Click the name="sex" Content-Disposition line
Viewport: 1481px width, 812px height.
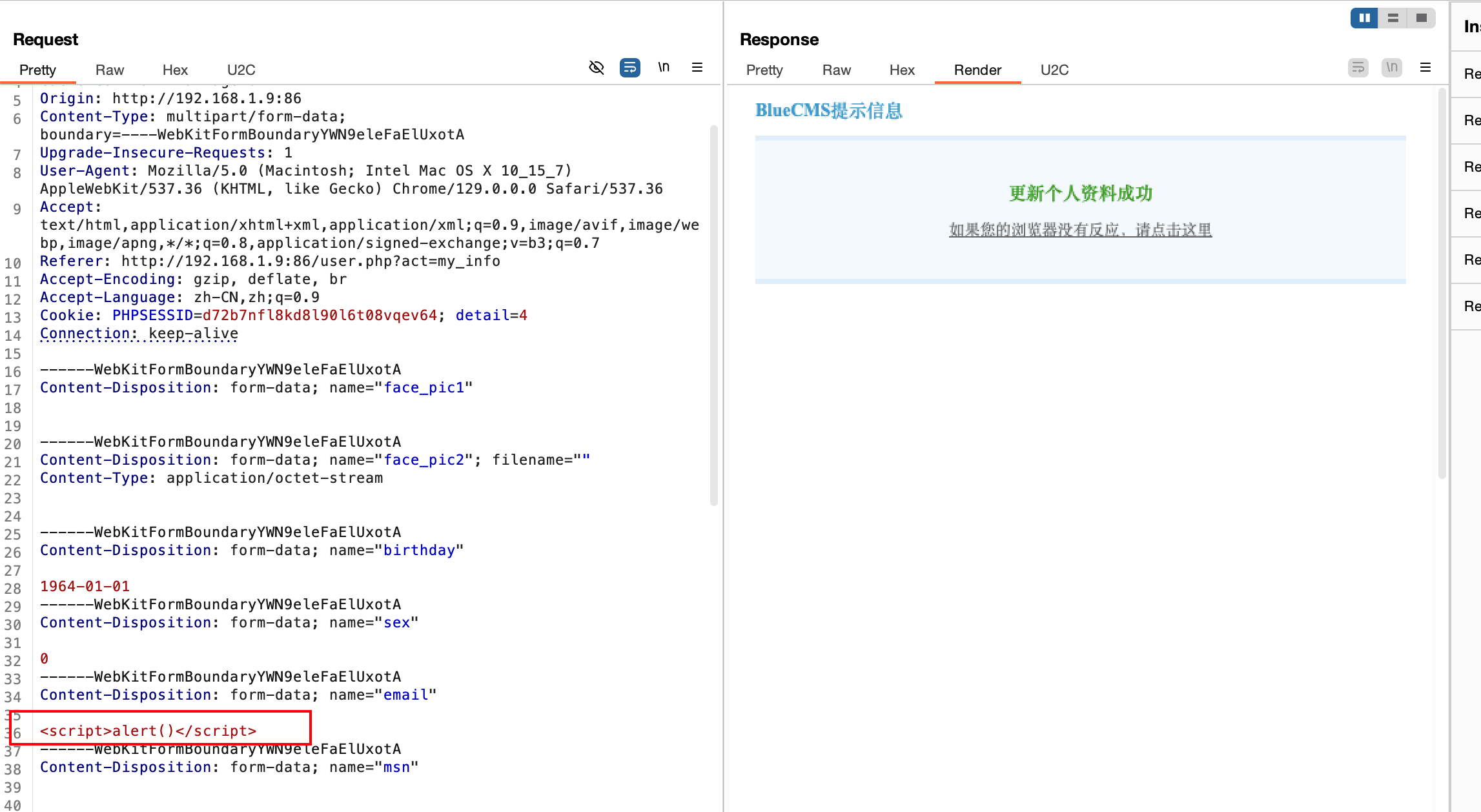[229, 622]
